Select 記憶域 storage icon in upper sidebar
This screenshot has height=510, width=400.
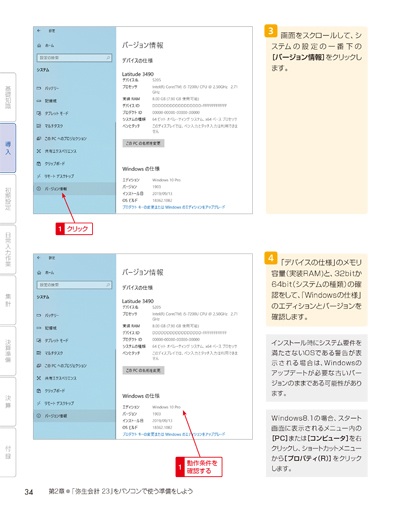point(39,101)
